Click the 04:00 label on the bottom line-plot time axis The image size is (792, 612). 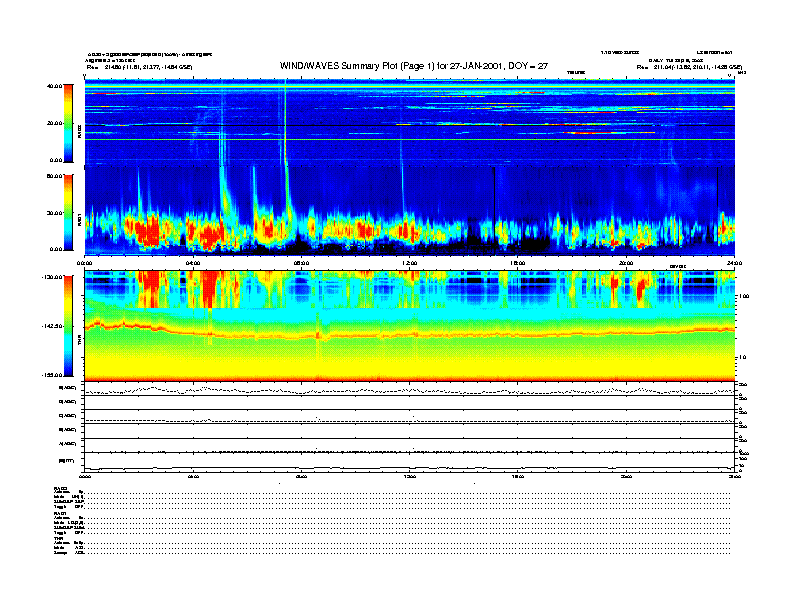coord(193,476)
